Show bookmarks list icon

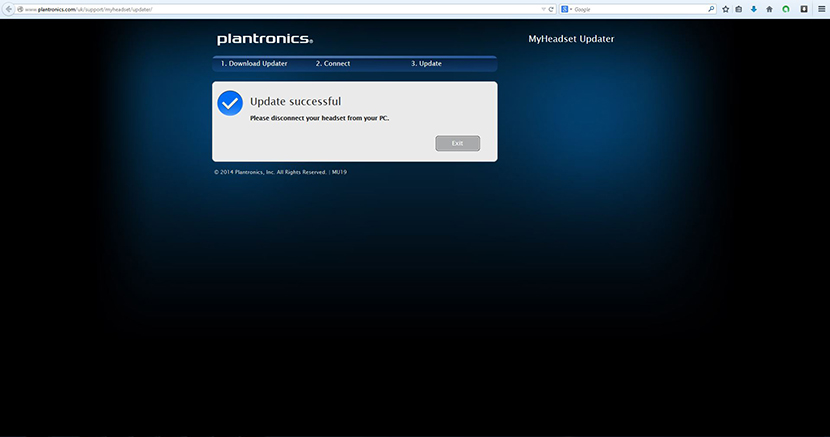pos(738,9)
